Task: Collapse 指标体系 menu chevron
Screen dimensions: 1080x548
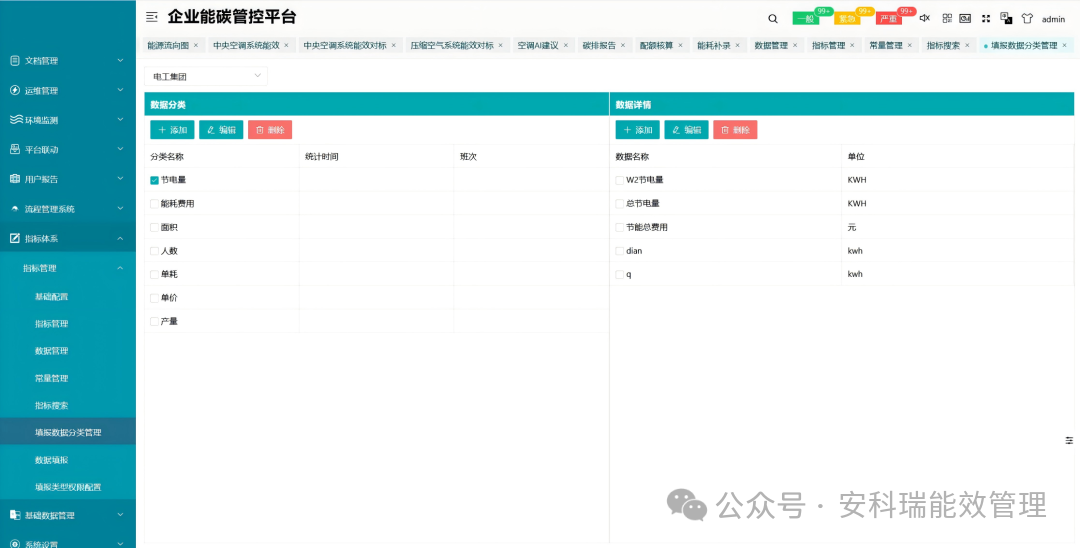Action: (121, 238)
